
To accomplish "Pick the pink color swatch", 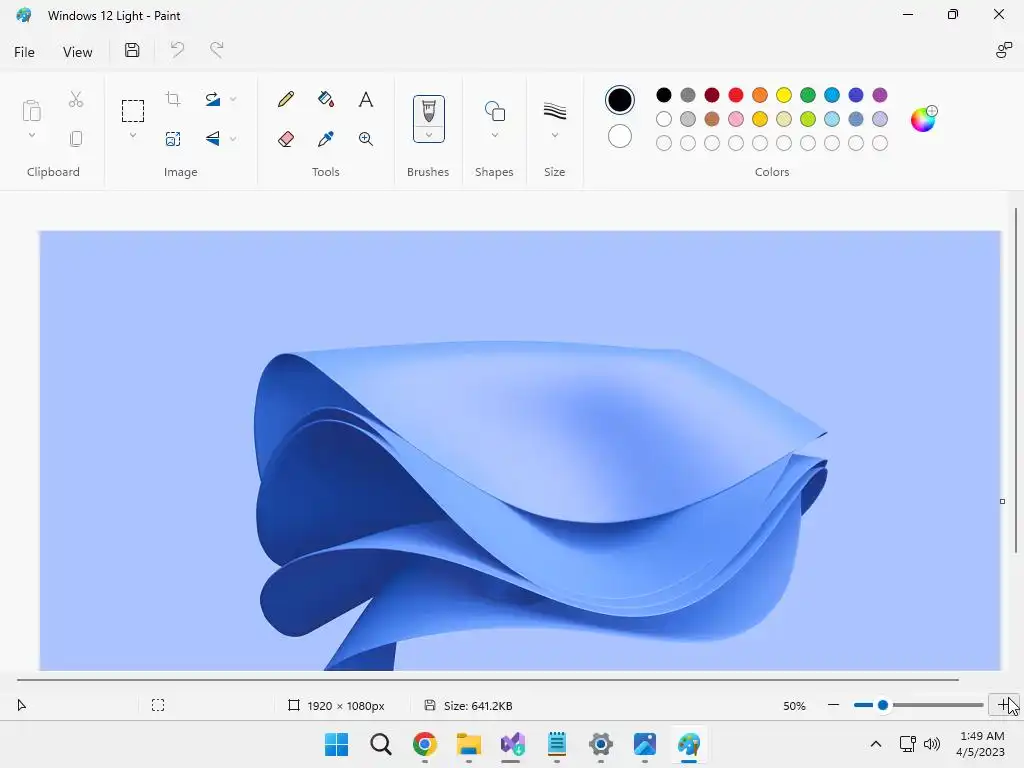I will [736, 119].
